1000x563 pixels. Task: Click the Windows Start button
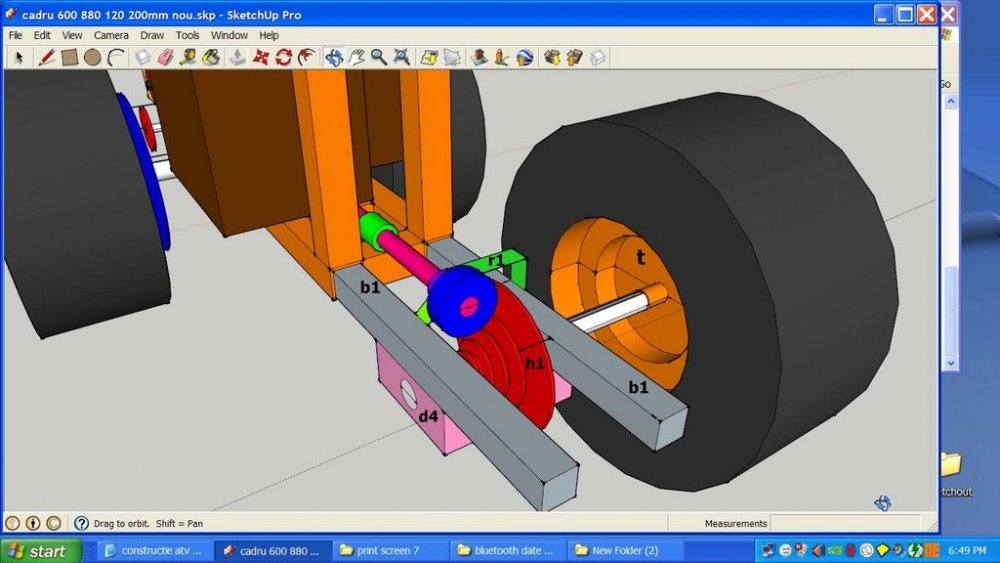(41, 550)
